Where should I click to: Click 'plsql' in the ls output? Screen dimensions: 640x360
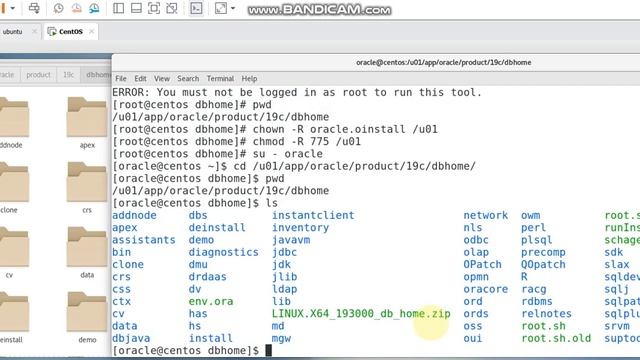coord(537,240)
